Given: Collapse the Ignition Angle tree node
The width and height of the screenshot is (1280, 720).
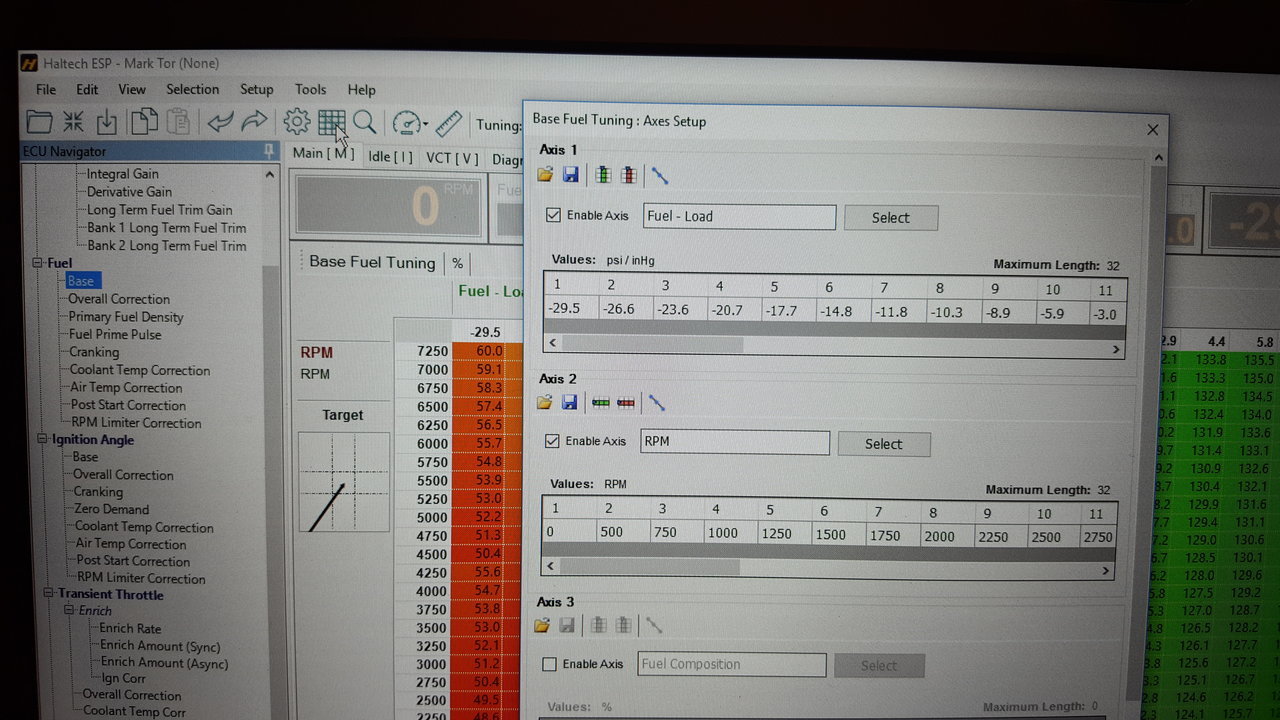Looking at the screenshot, I should point(41,440).
